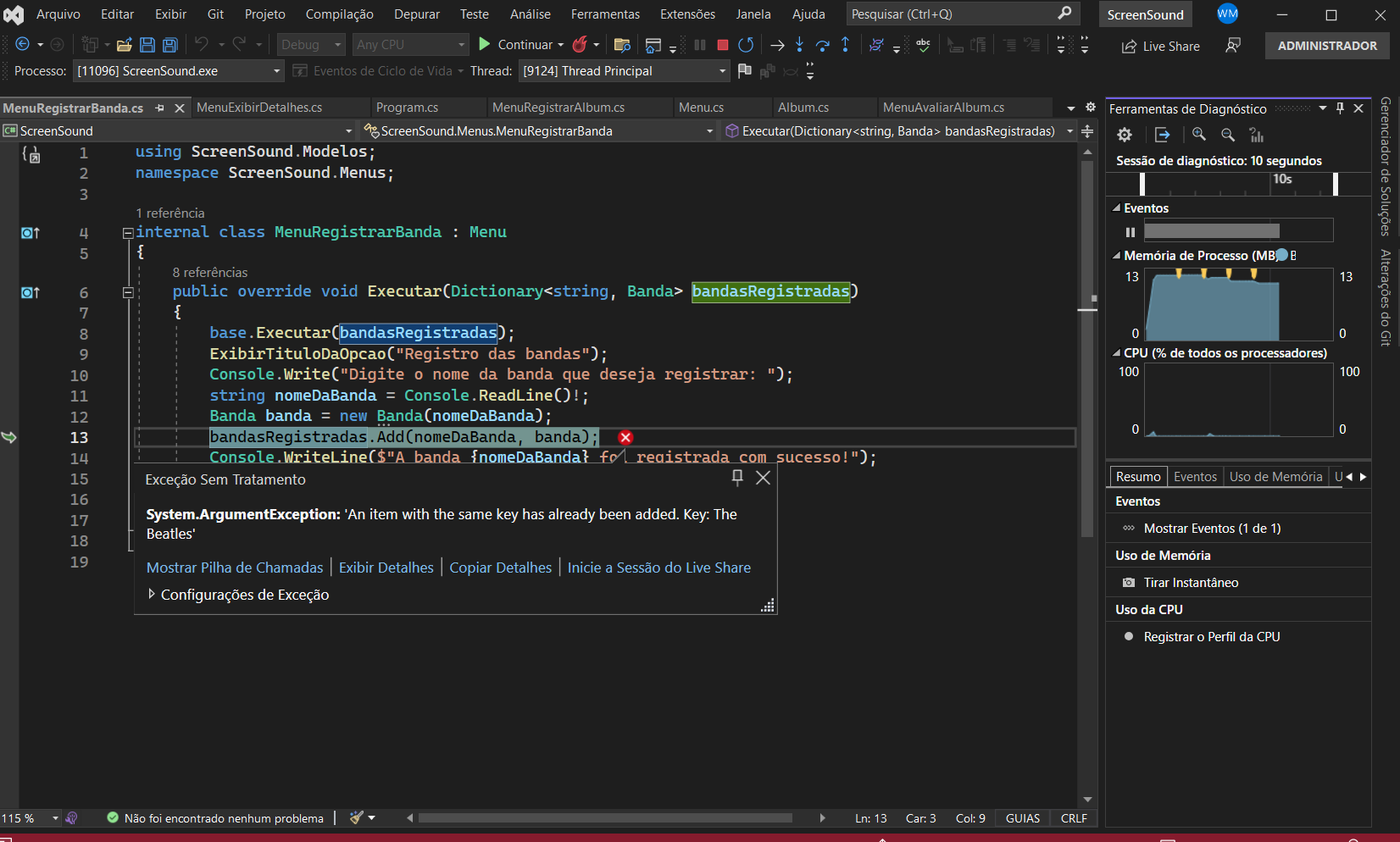The width and height of the screenshot is (1400, 842).
Task: Click the Open File folder icon
Action: (125, 45)
